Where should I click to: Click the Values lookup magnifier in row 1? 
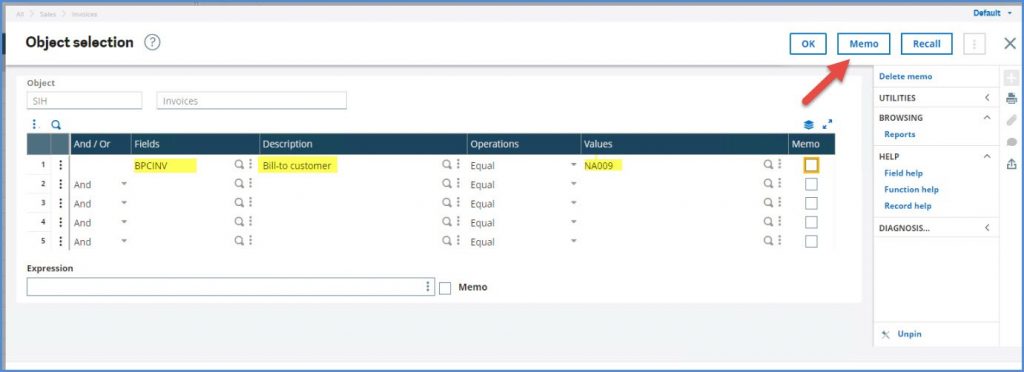tap(769, 164)
